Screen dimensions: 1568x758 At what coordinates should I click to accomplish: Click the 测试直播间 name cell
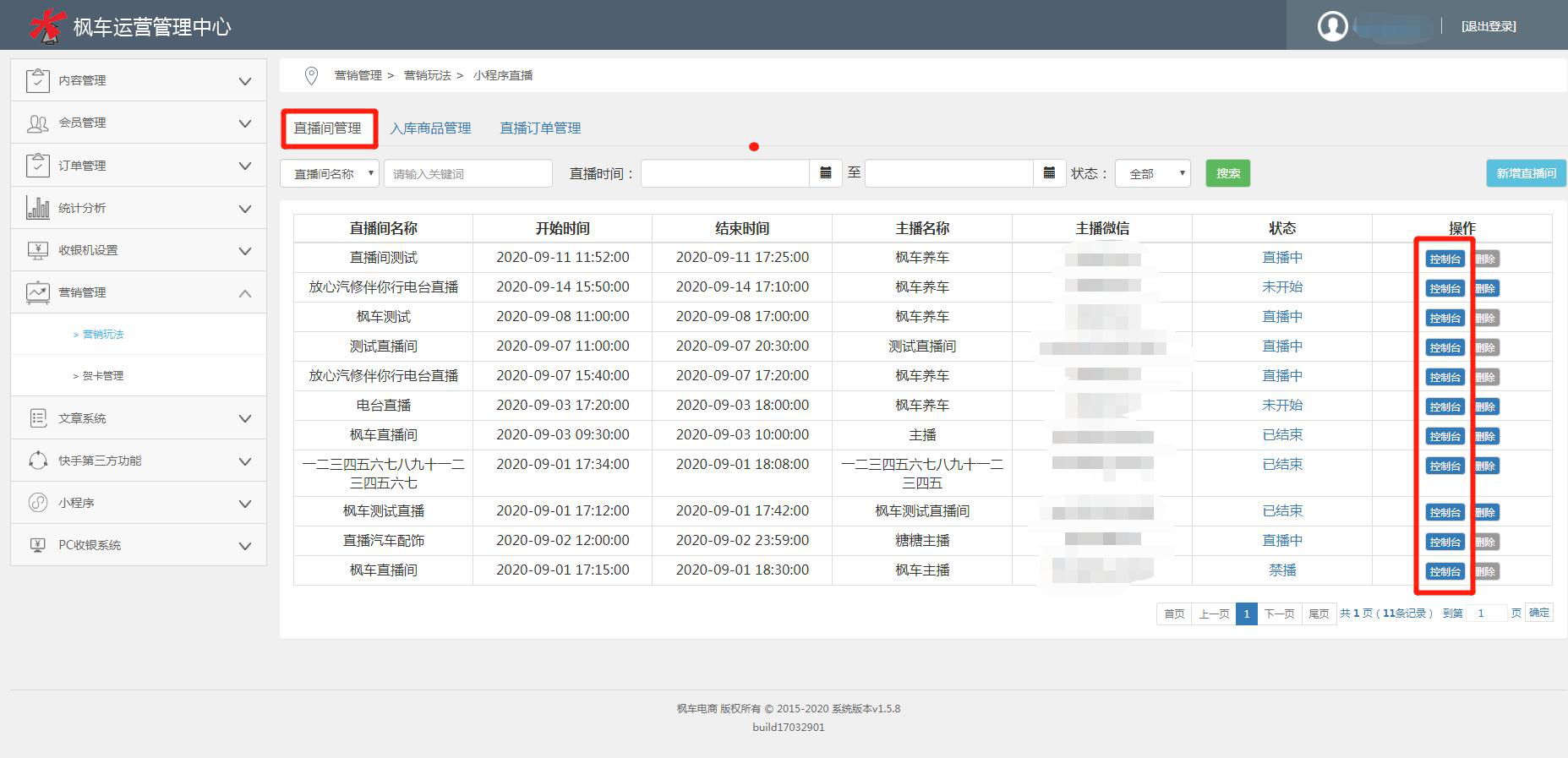coord(384,346)
